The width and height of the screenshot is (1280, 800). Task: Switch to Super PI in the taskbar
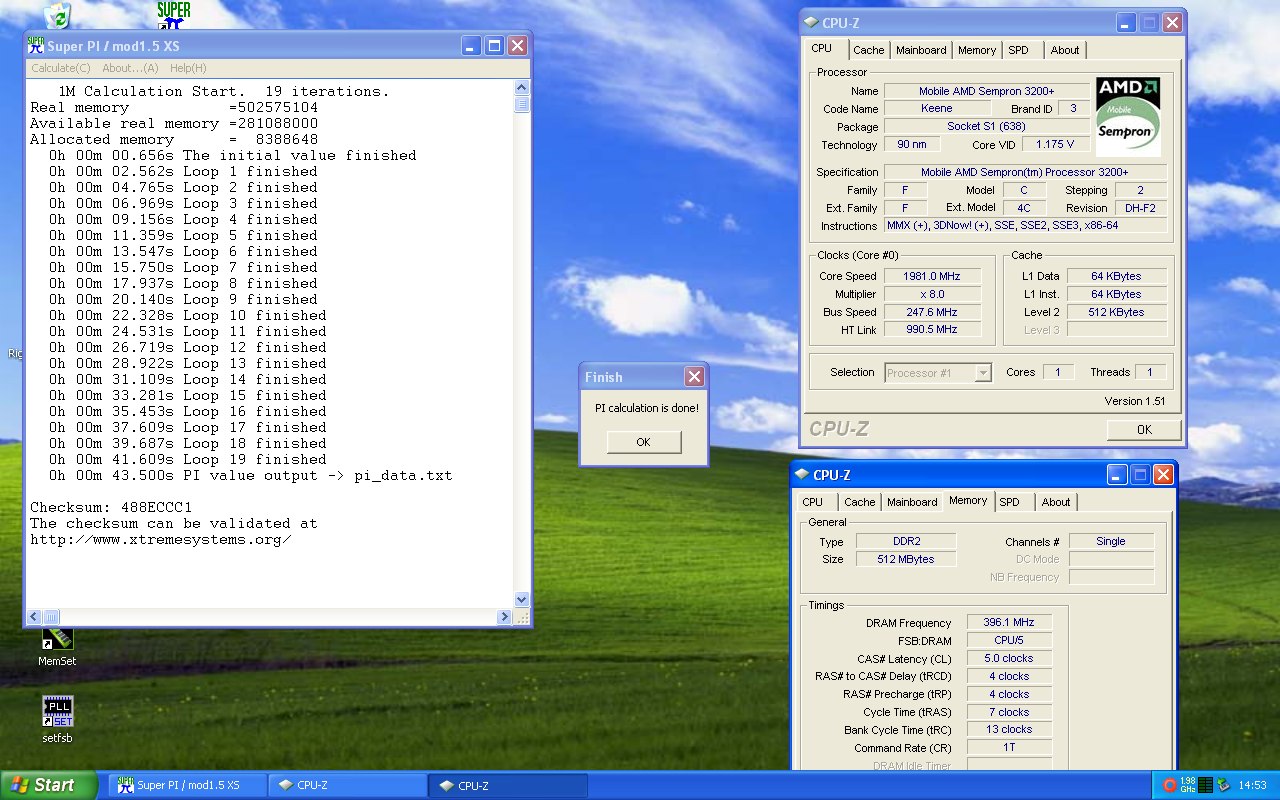(x=187, y=785)
